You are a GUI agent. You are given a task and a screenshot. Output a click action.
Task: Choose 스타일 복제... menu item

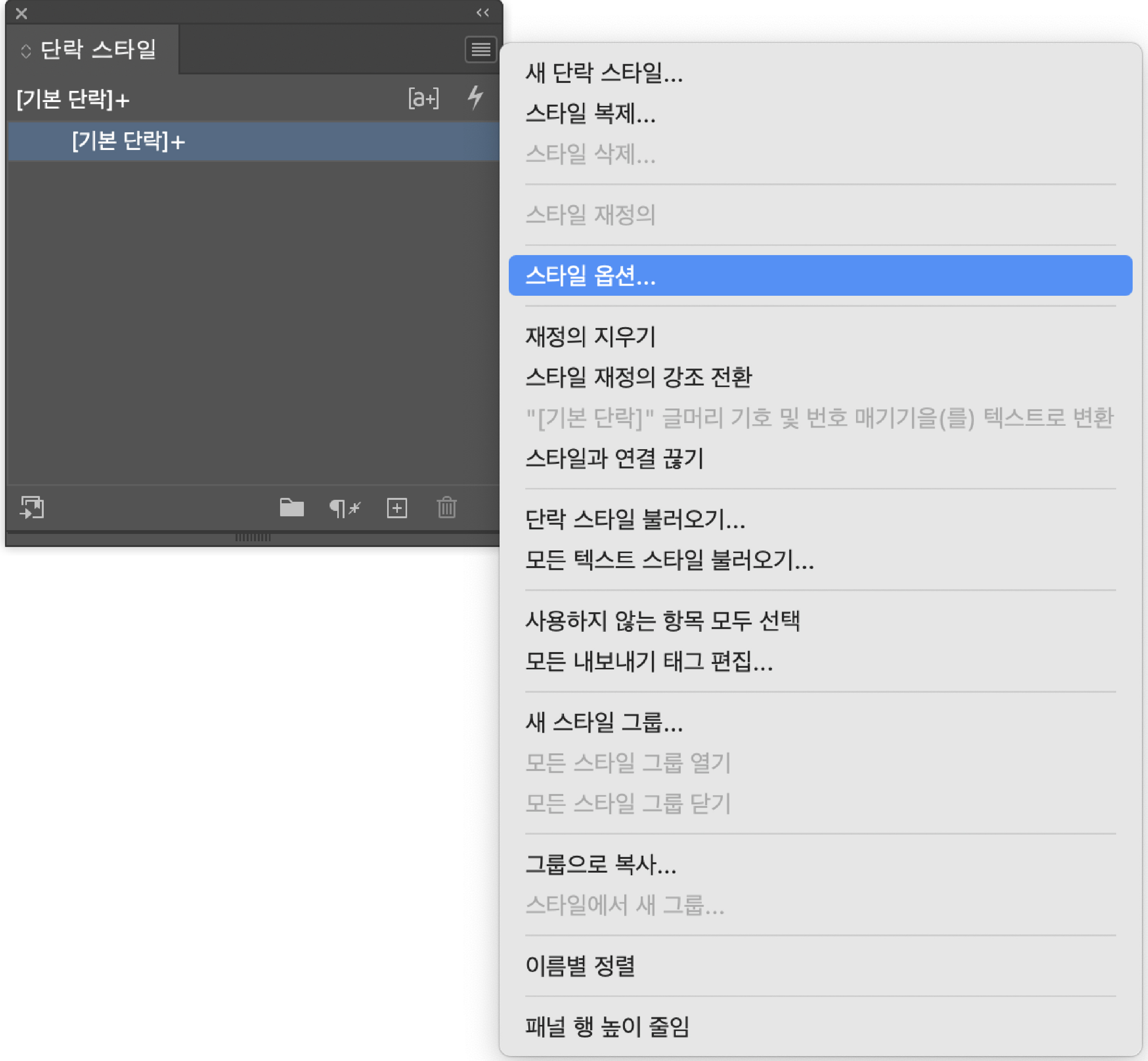[x=590, y=114]
